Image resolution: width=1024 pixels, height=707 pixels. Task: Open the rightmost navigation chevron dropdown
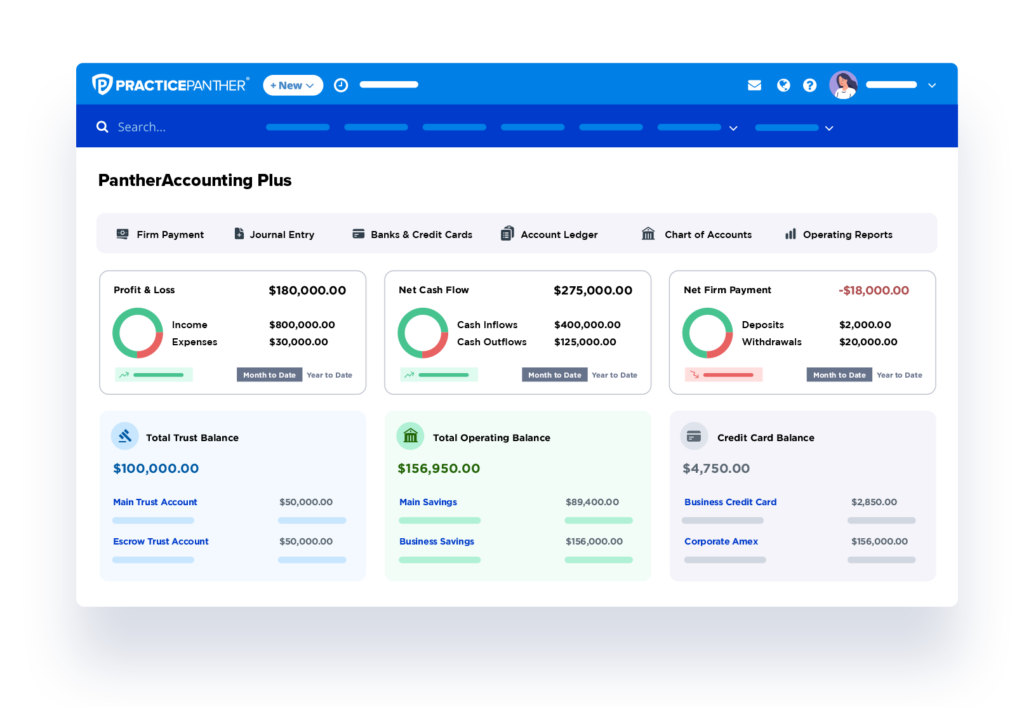pos(828,128)
